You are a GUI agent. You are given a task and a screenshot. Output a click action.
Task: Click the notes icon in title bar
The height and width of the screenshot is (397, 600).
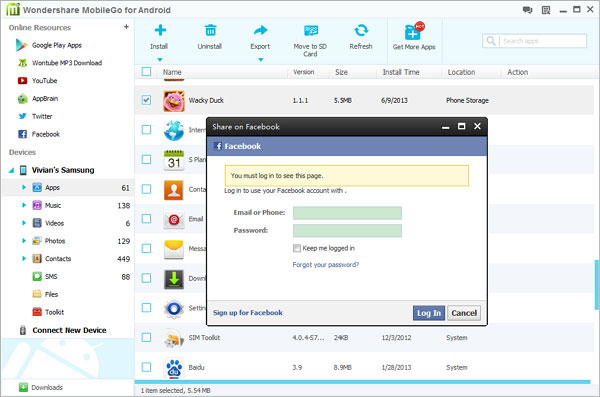[x=546, y=10]
